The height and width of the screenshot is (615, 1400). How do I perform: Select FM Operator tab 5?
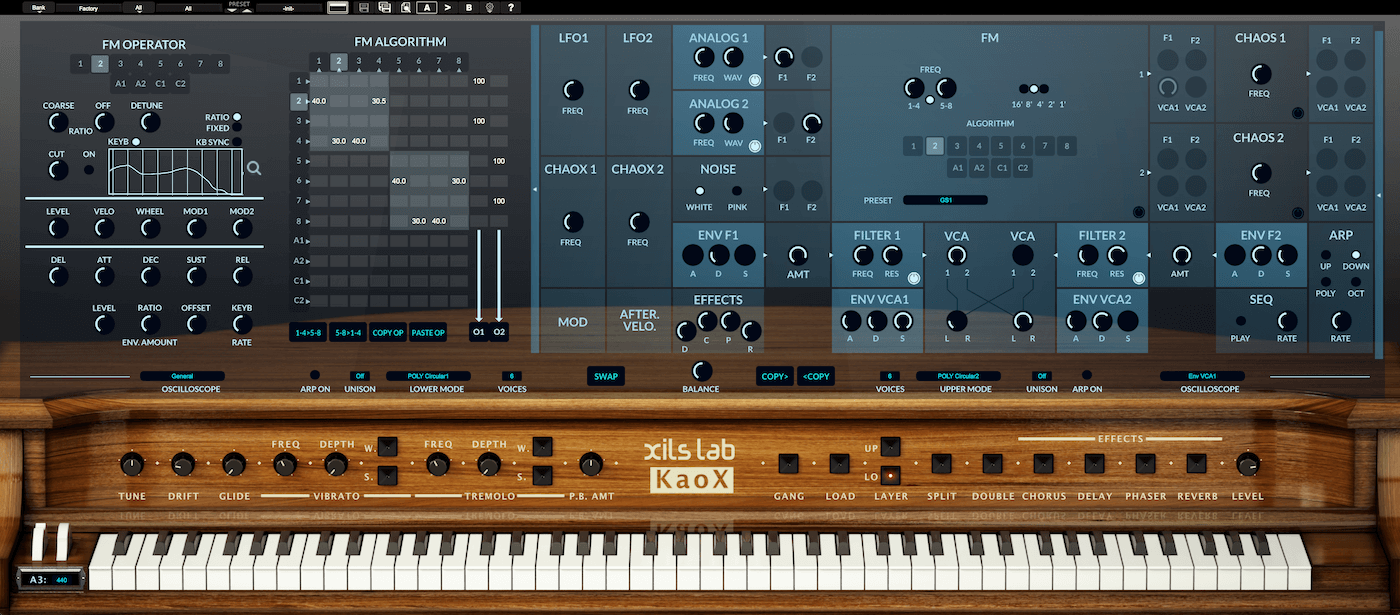pos(161,64)
